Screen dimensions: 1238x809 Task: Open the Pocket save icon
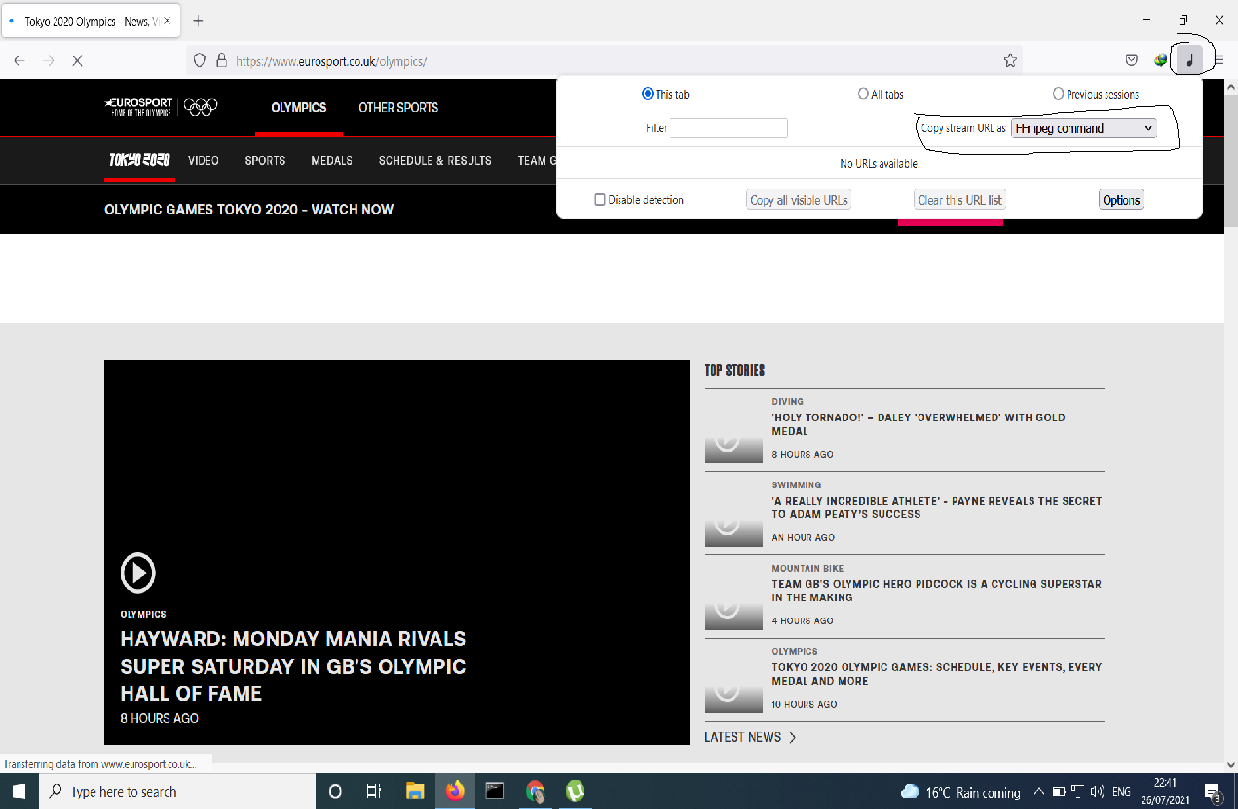1131,60
